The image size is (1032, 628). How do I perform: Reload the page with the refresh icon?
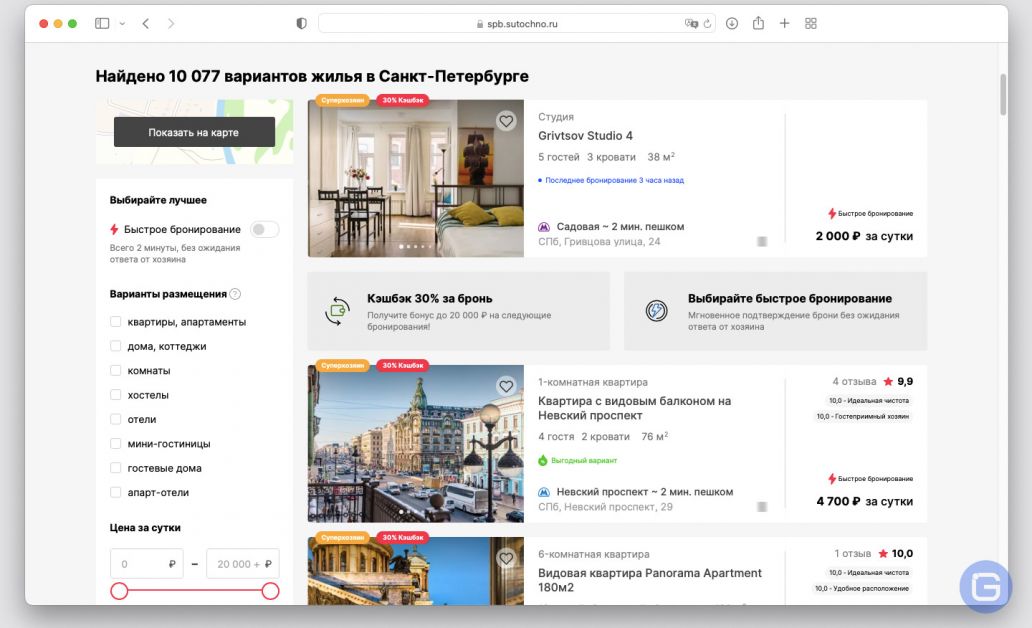pyautogui.click(x=708, y=24)
